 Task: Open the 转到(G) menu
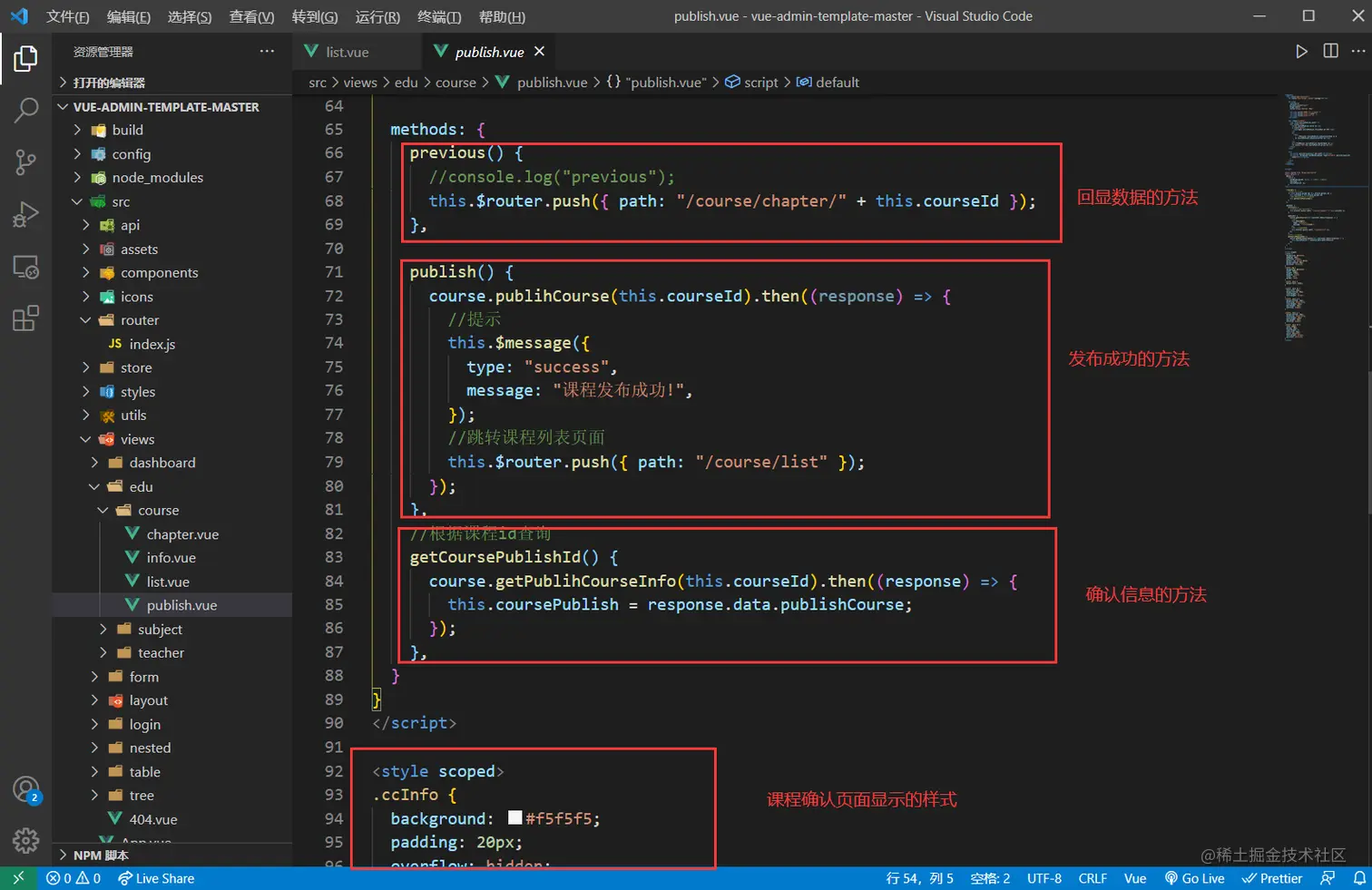pyautogui.click(x=315, y=16)
